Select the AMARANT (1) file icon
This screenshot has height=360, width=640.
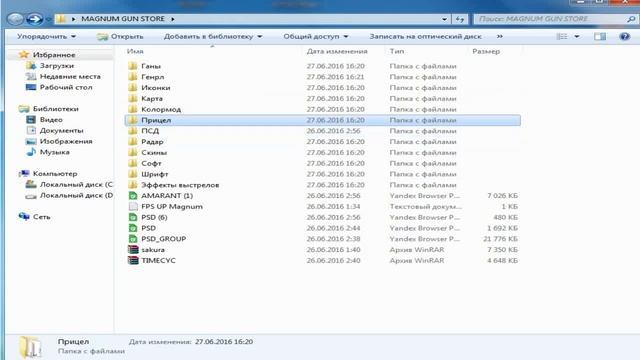(x=133, y=196)
